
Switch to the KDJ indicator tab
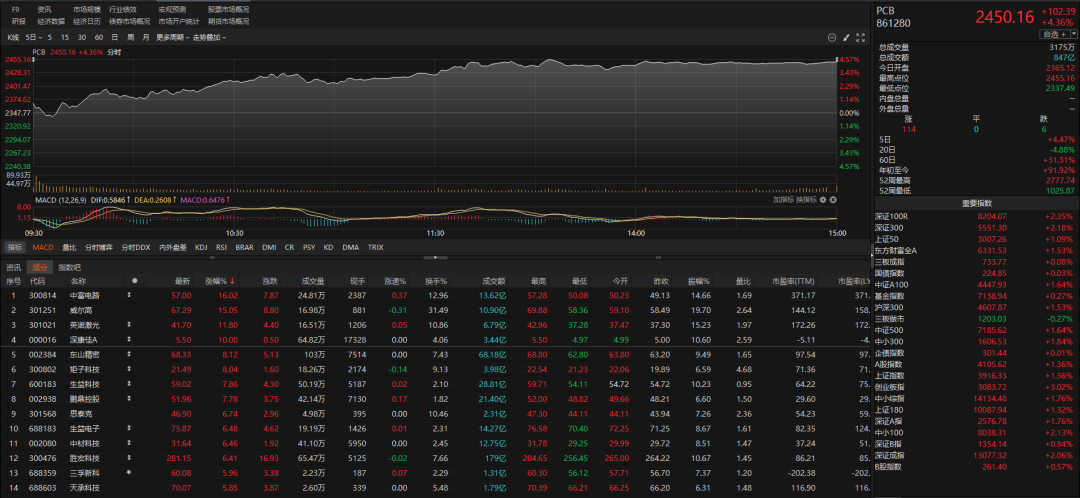(x=201, y=247)
